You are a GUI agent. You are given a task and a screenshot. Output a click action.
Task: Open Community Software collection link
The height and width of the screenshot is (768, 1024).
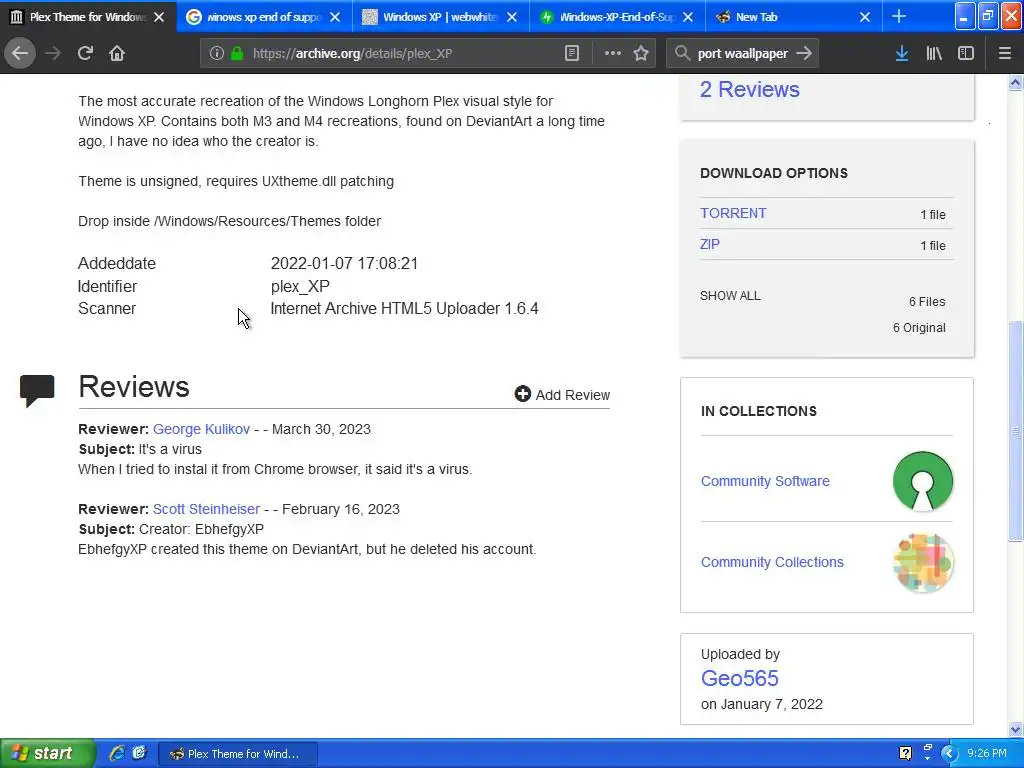pos(765,481)
